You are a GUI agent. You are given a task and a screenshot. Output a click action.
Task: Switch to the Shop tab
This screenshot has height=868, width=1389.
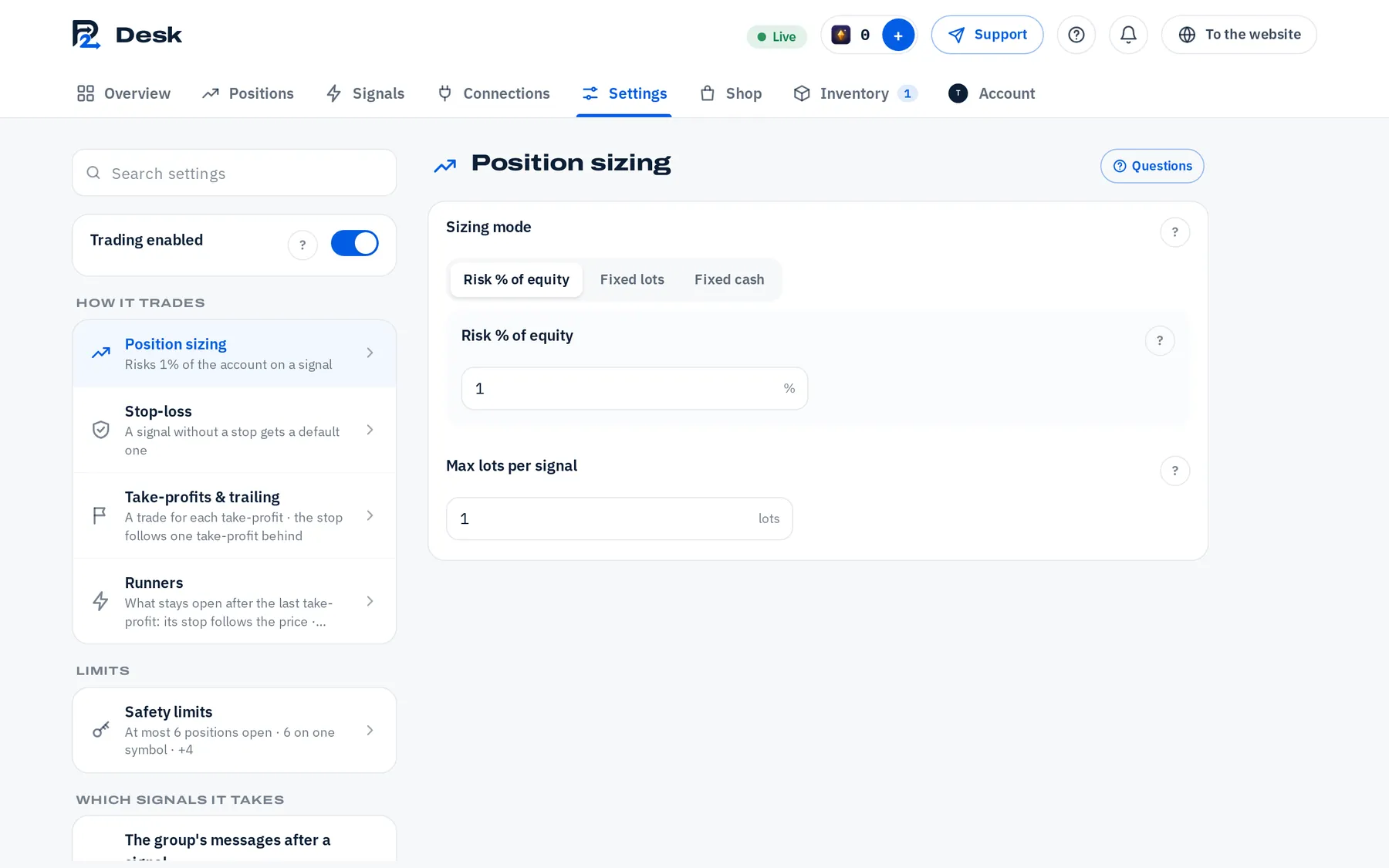tap(730, 93)
